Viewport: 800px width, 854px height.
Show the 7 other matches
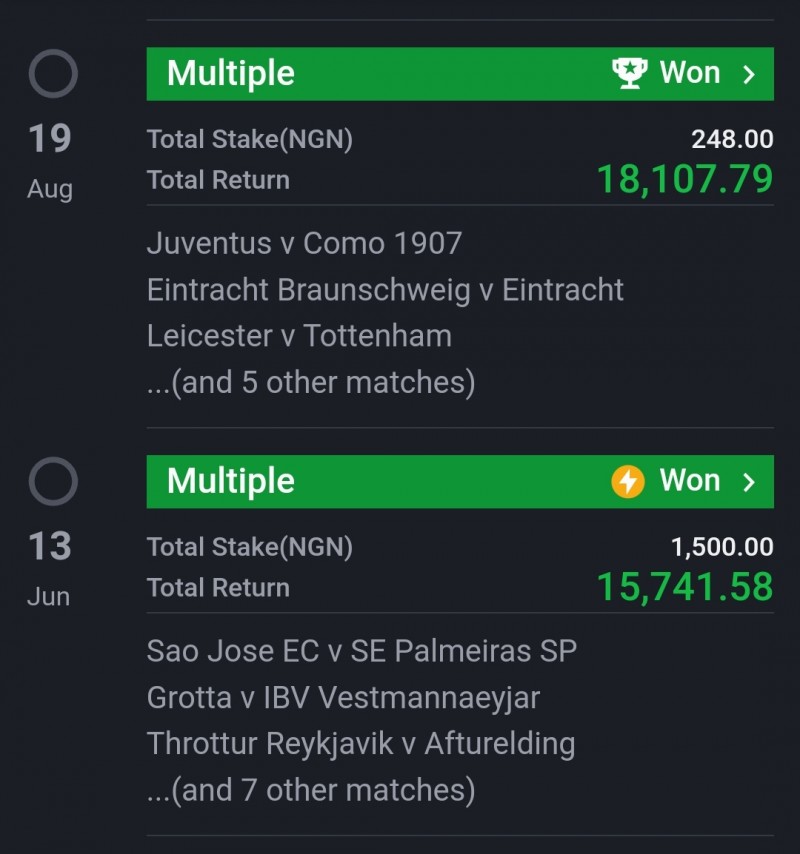point(311,790)
